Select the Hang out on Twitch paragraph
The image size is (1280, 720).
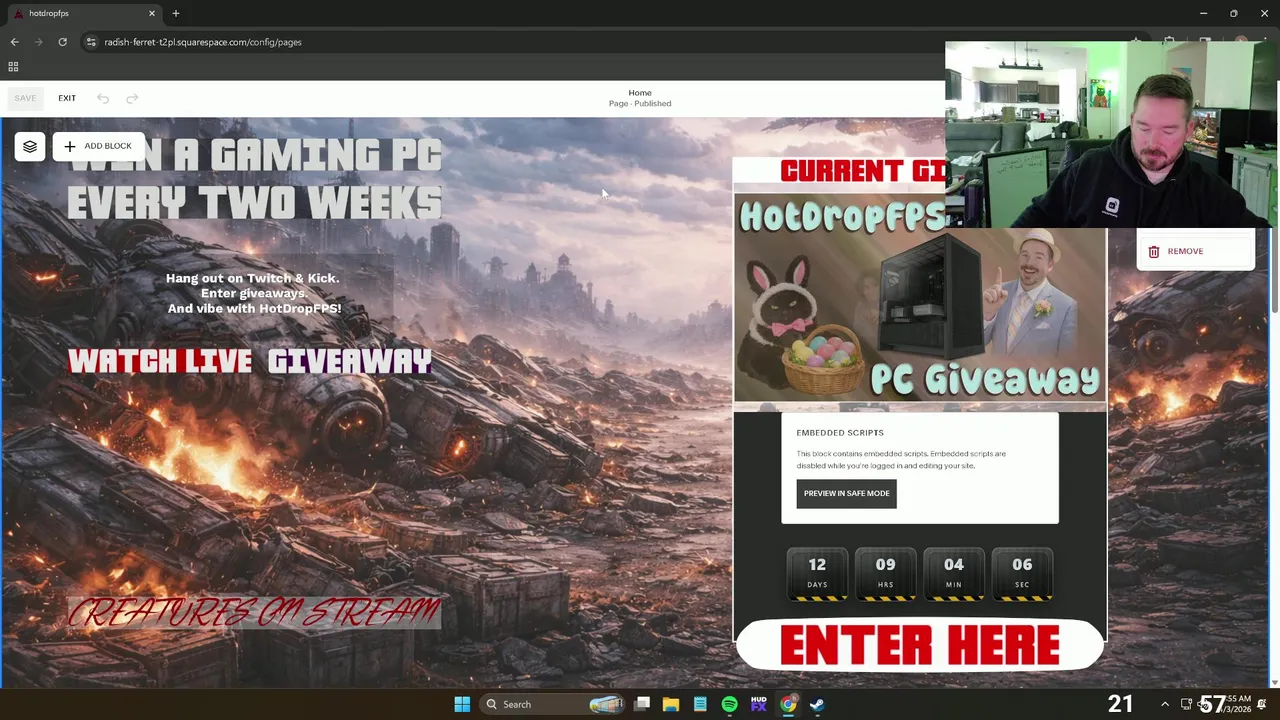tap(254, 293)
